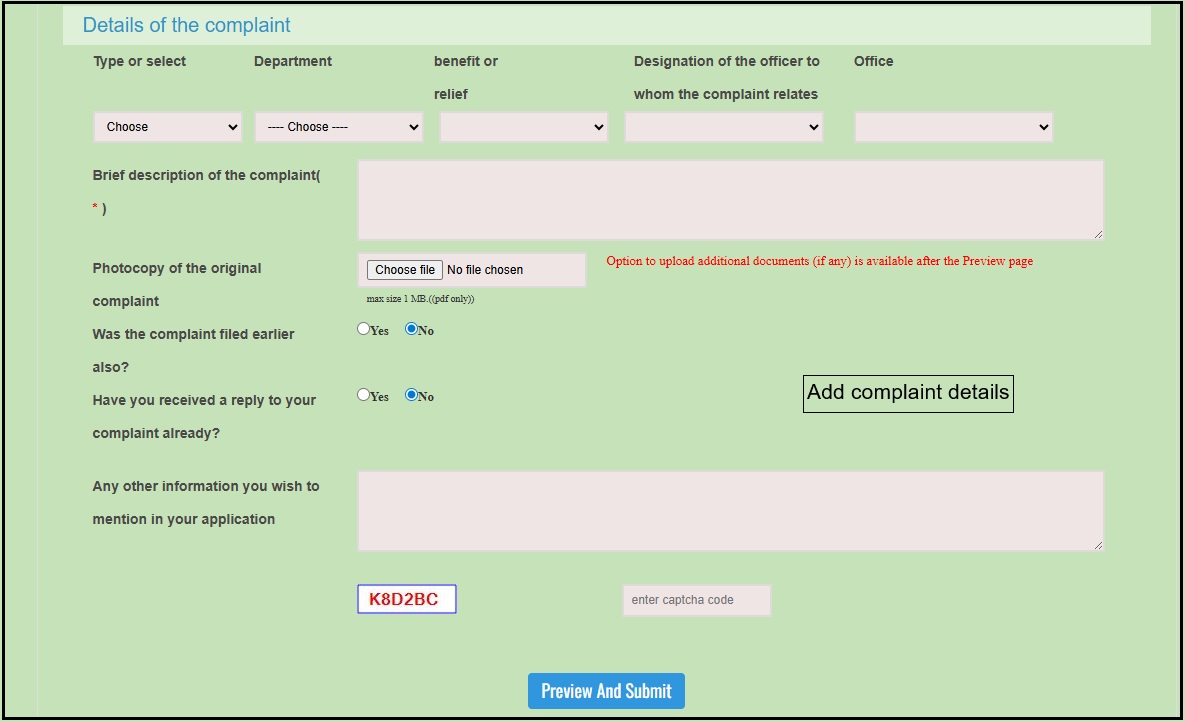Click the "Details of the complaint" heading
The width and height of the screenshot is (1185, 722).
click(186, 25)
